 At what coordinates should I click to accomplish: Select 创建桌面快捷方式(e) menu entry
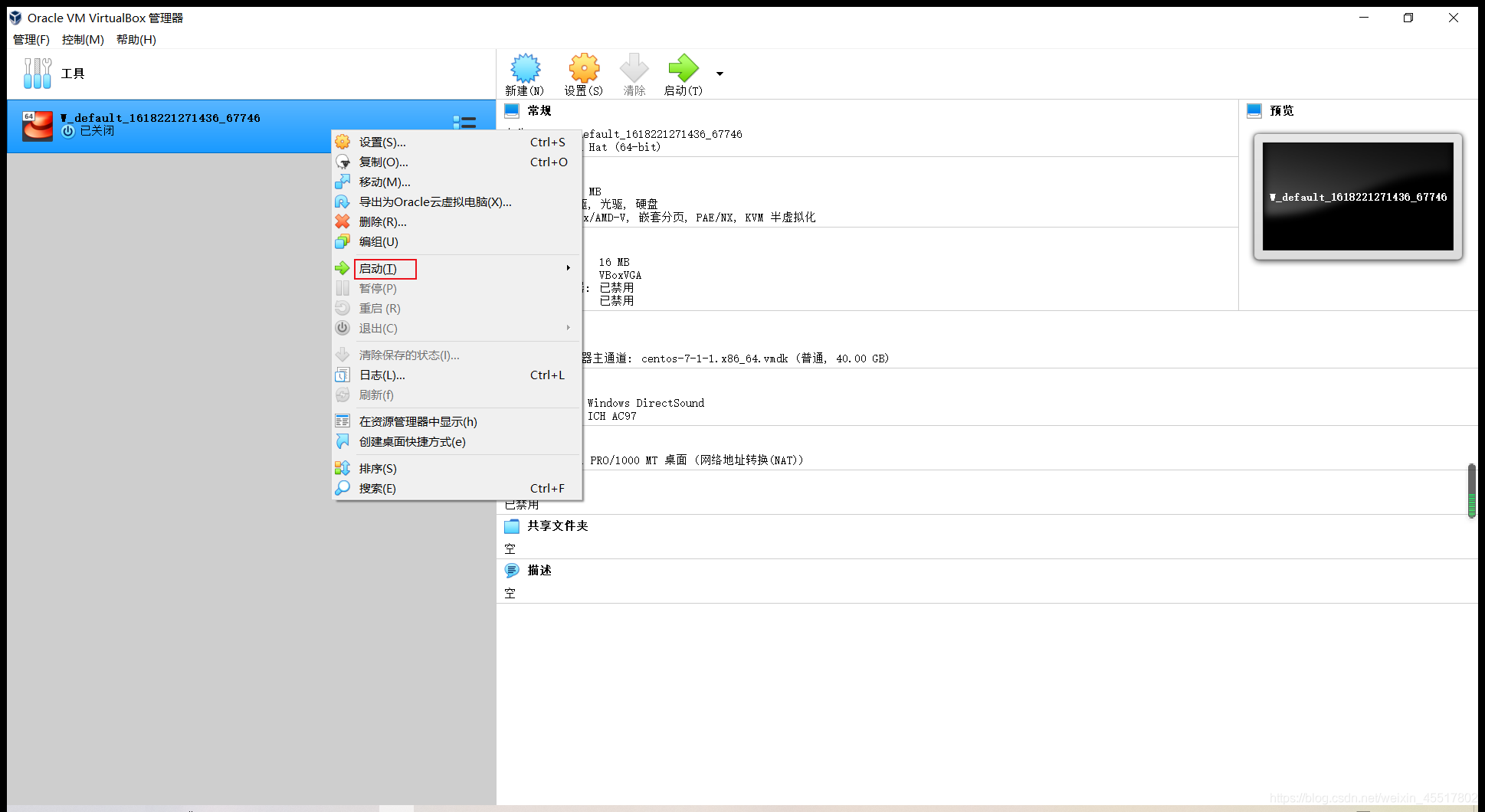[457, 441]
